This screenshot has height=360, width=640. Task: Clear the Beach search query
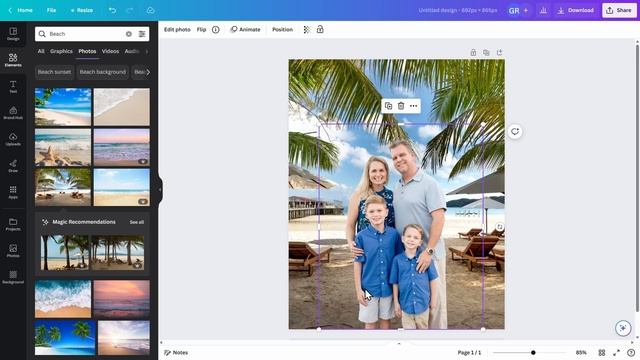(129, 34)
